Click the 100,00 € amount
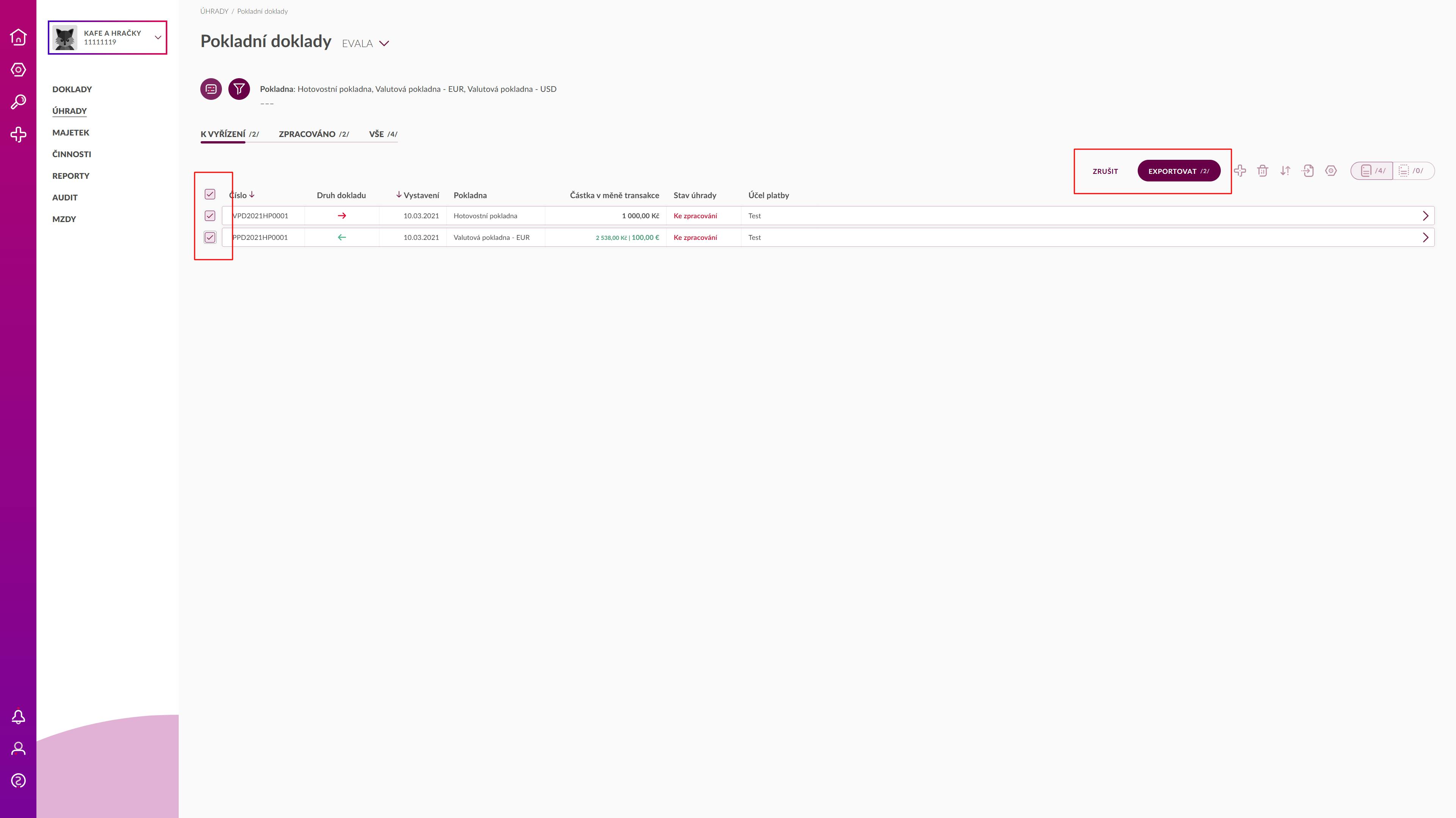1456x818 pixels. (x=645, y=238)
